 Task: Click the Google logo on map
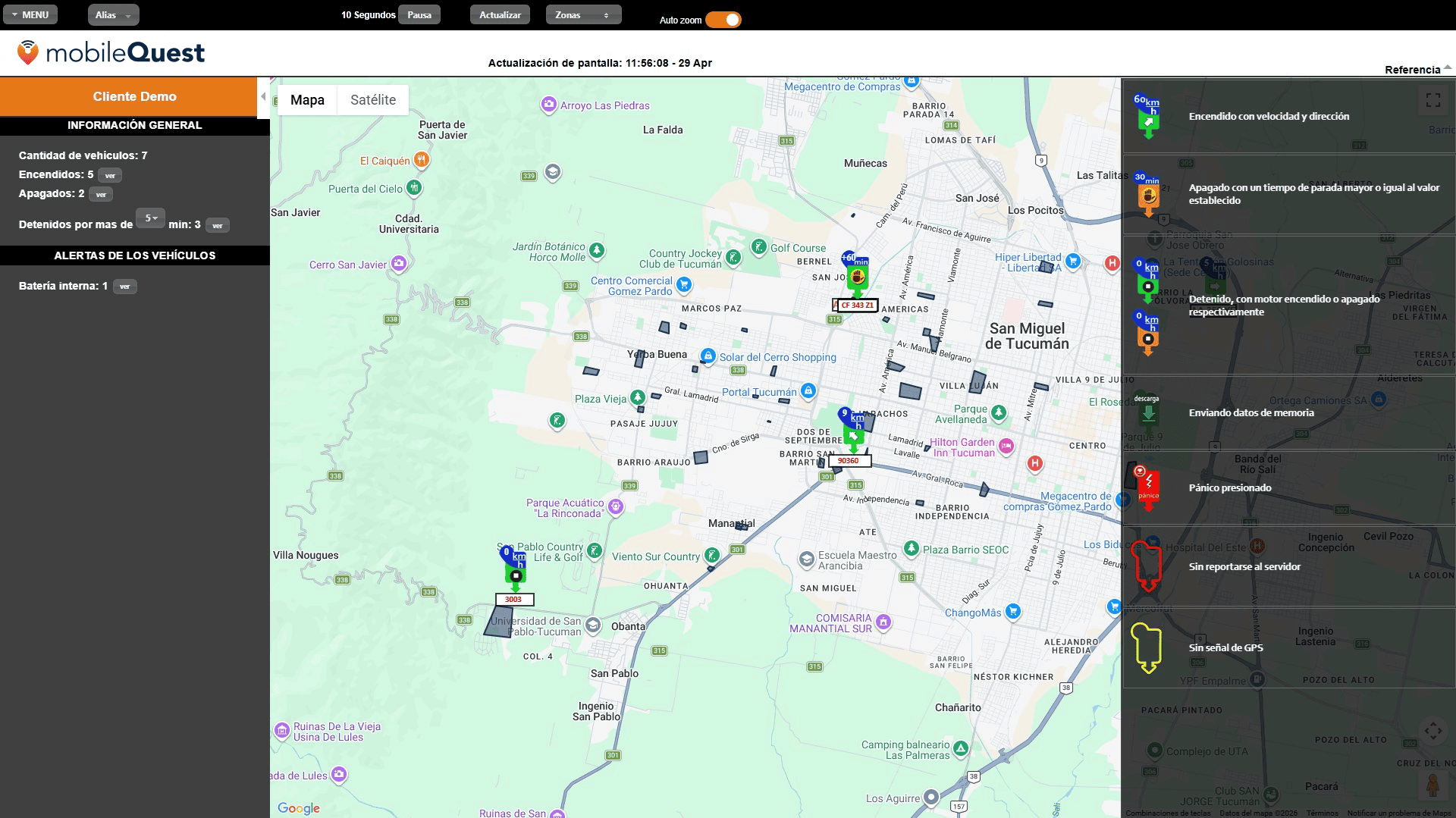pos(298,808)
